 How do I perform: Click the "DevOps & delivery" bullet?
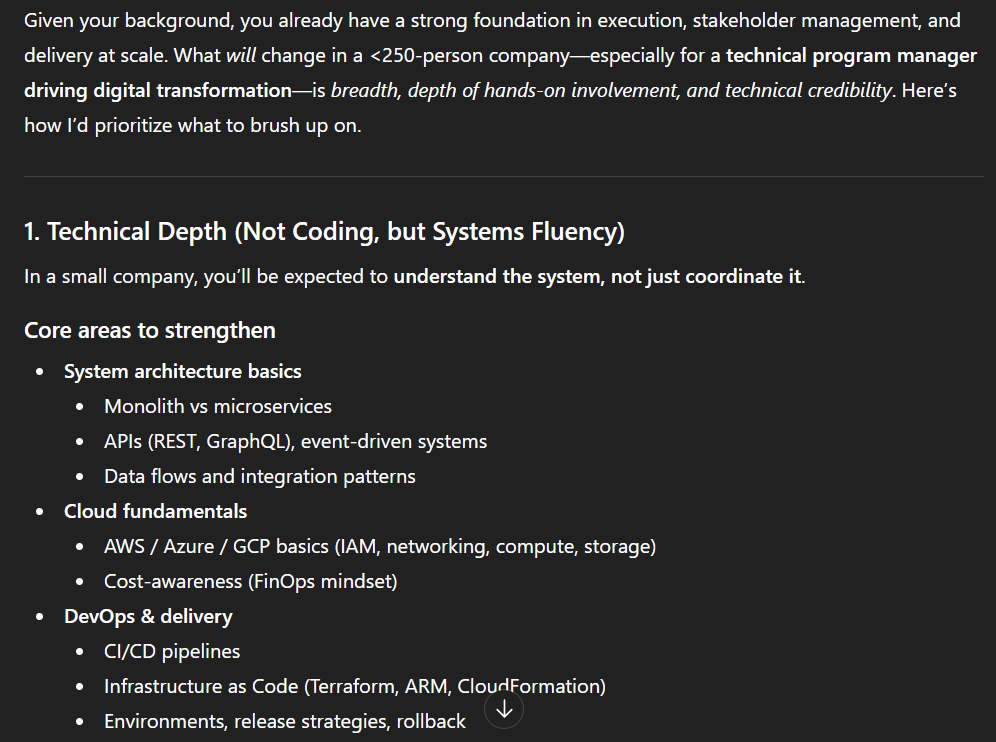pos(148,616)
